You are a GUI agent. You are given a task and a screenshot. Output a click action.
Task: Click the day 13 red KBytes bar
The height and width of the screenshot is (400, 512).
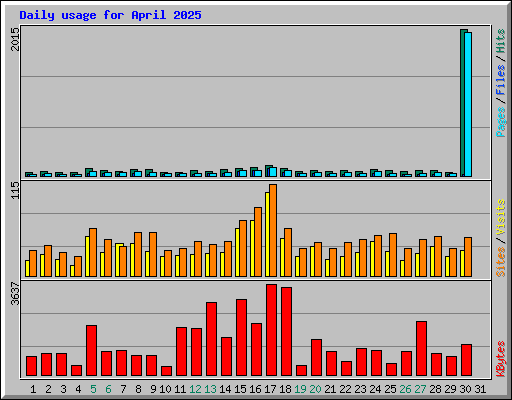coord(211,339)
